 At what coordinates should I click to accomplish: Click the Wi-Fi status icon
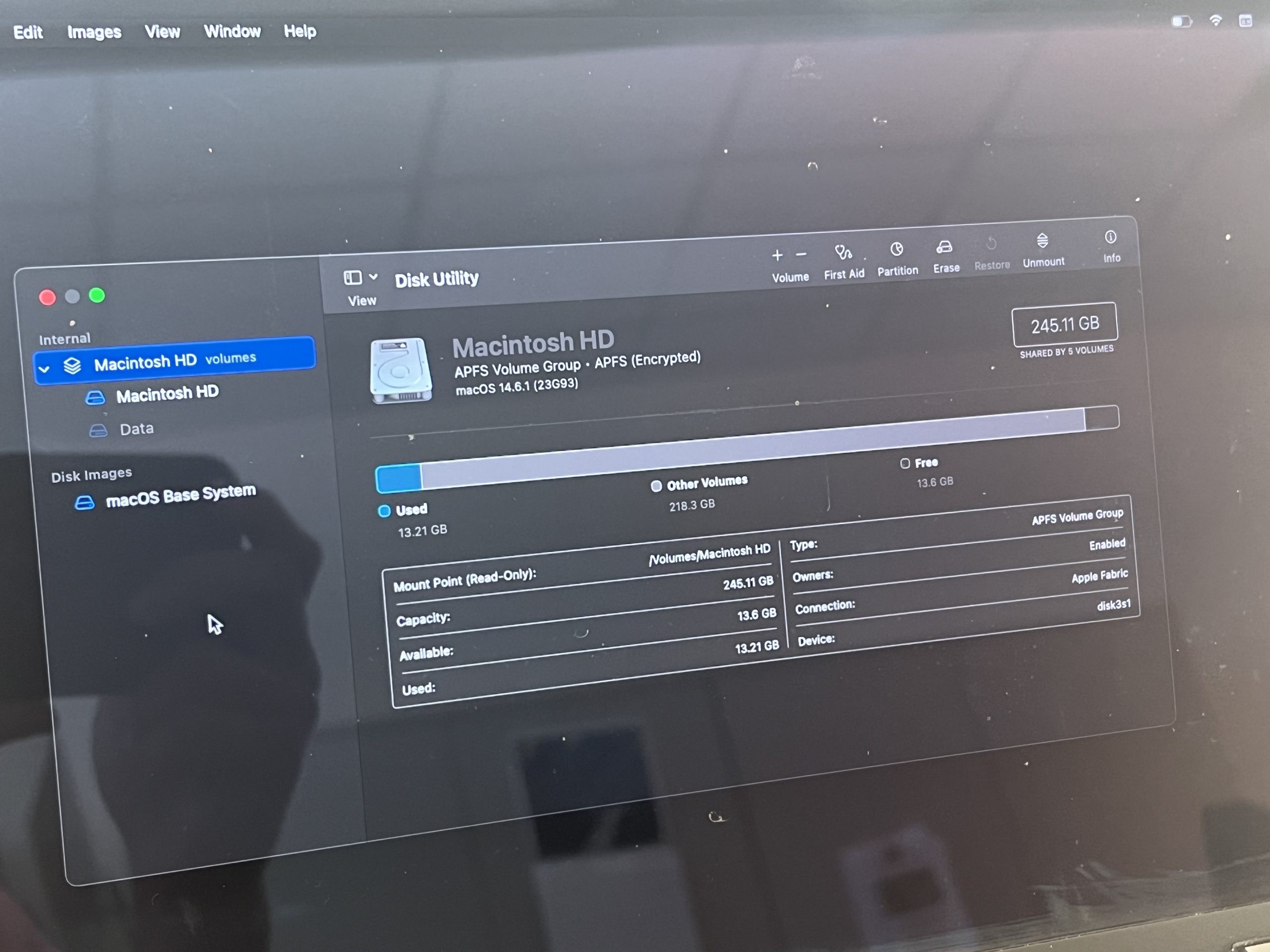1215,21
